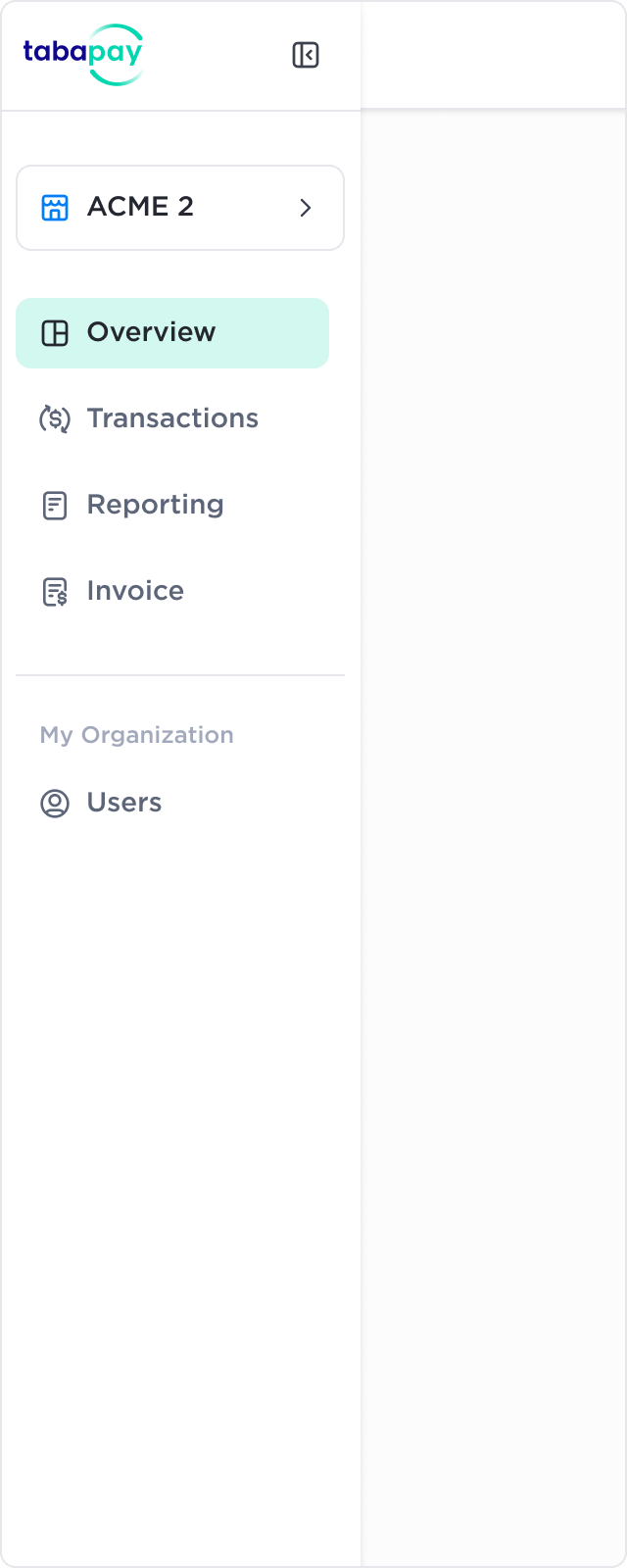The height and width of the screenshot is (1568, 627).
Task: Open the Transactions menu item
Action: point(172,418)
